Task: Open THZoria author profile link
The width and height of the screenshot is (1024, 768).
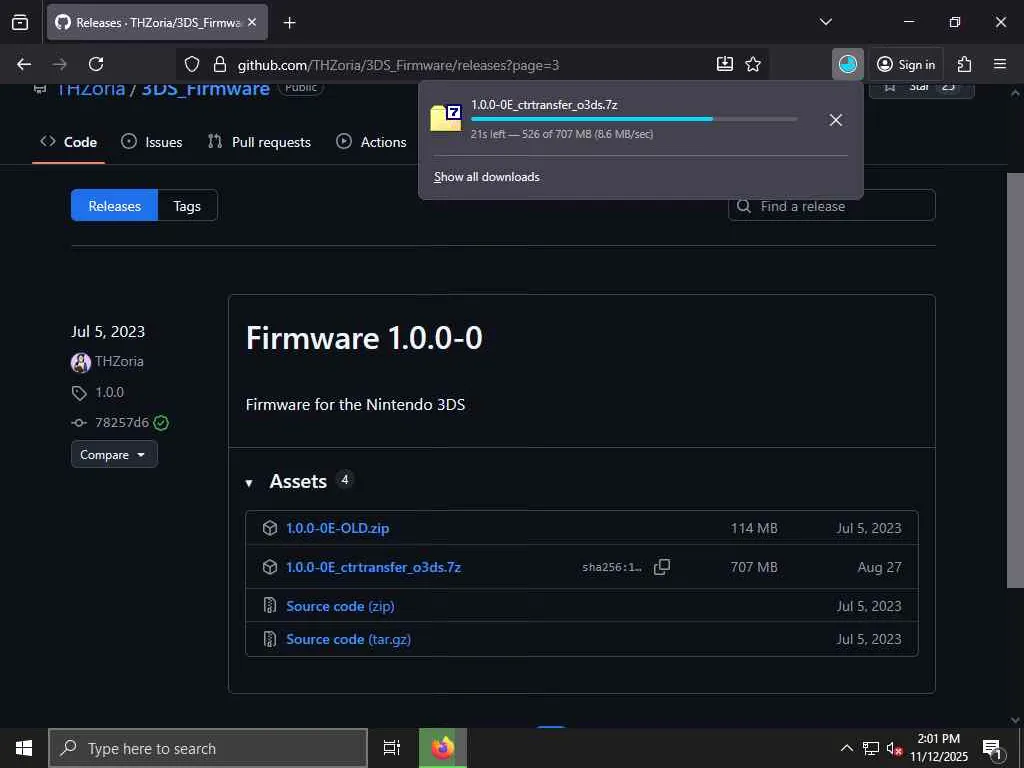Action: pos(119,361)
